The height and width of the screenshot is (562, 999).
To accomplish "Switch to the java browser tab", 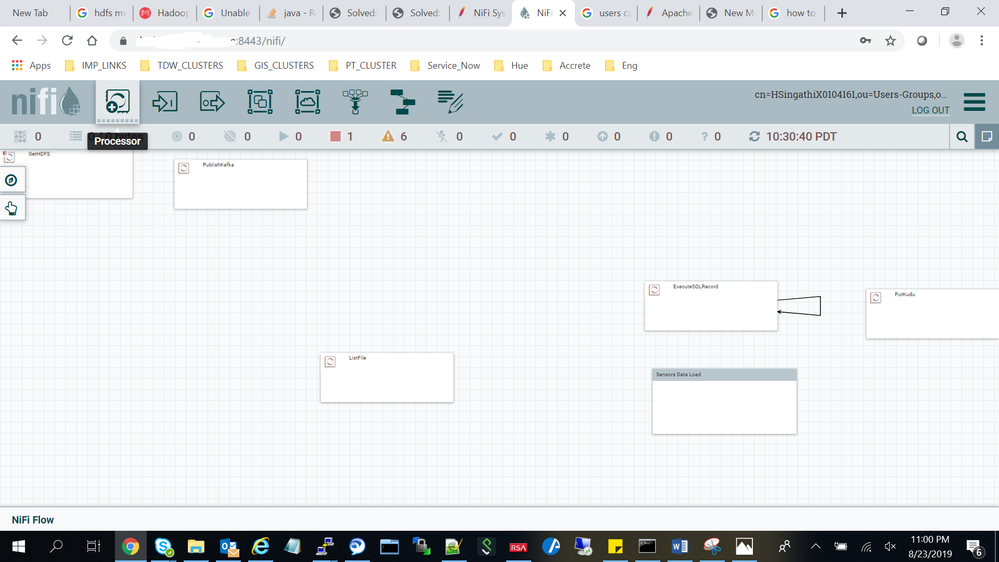I will [x=292, y=13].
